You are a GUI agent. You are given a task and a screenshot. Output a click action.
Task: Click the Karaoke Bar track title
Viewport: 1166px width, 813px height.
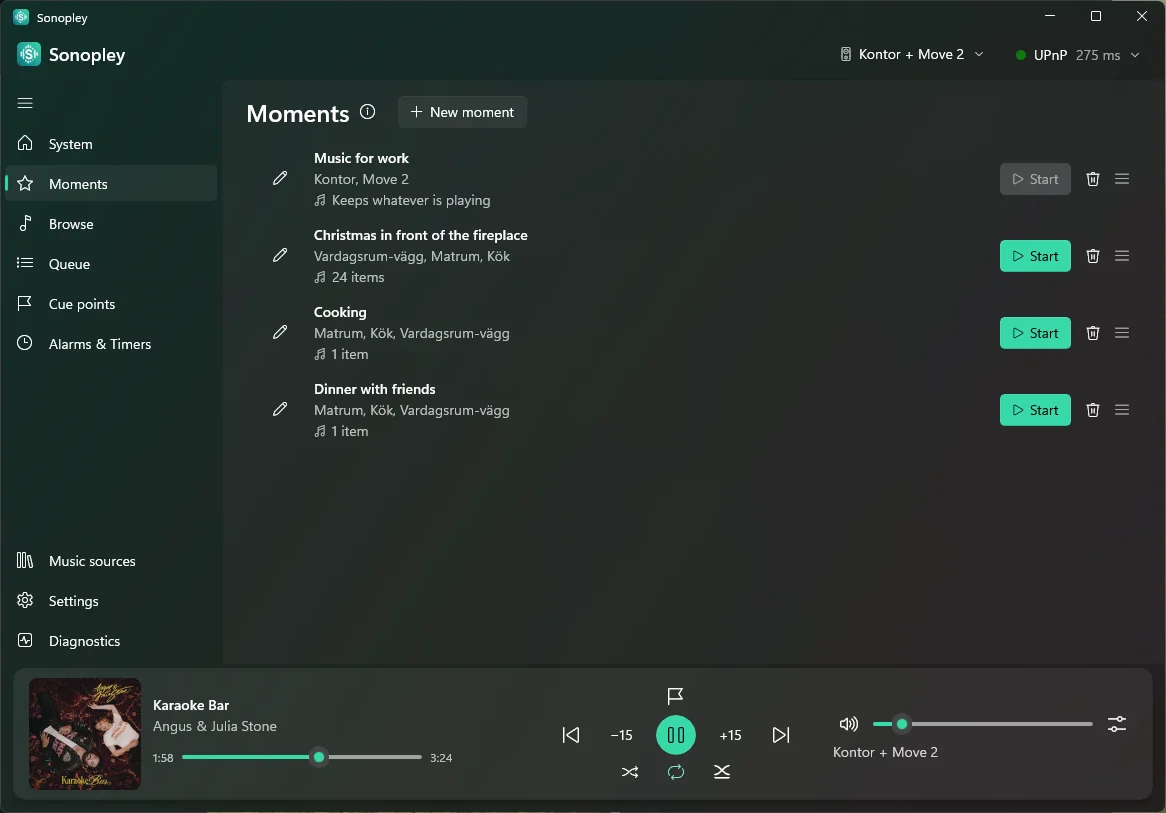point(191,705)
